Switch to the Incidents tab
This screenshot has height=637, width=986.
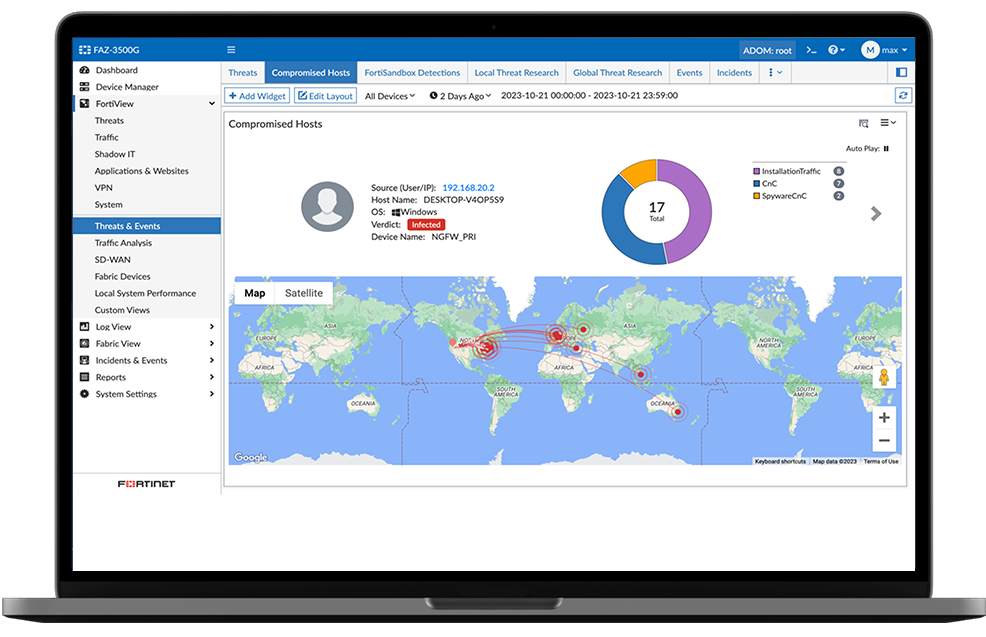point(734,73)
